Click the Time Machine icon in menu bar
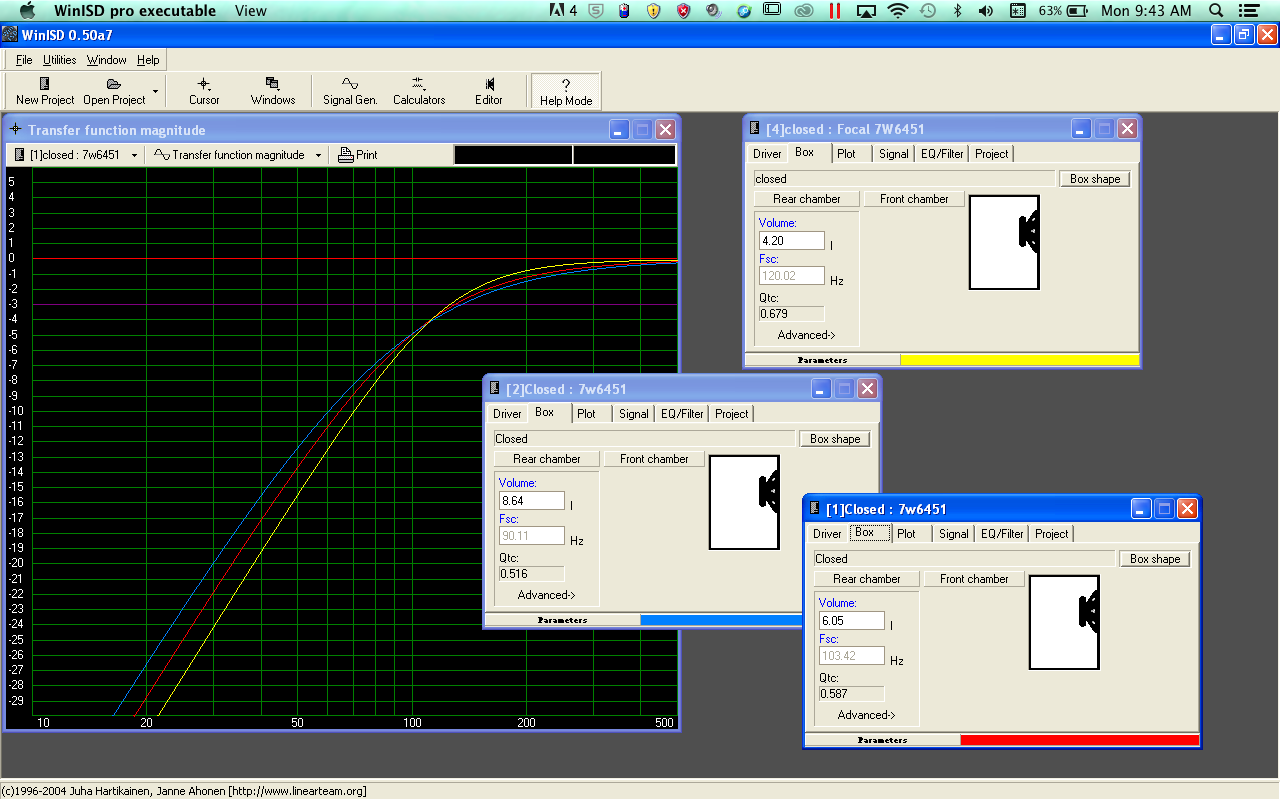The width and height of the screenshot is (1280, 800). [928, 10]
